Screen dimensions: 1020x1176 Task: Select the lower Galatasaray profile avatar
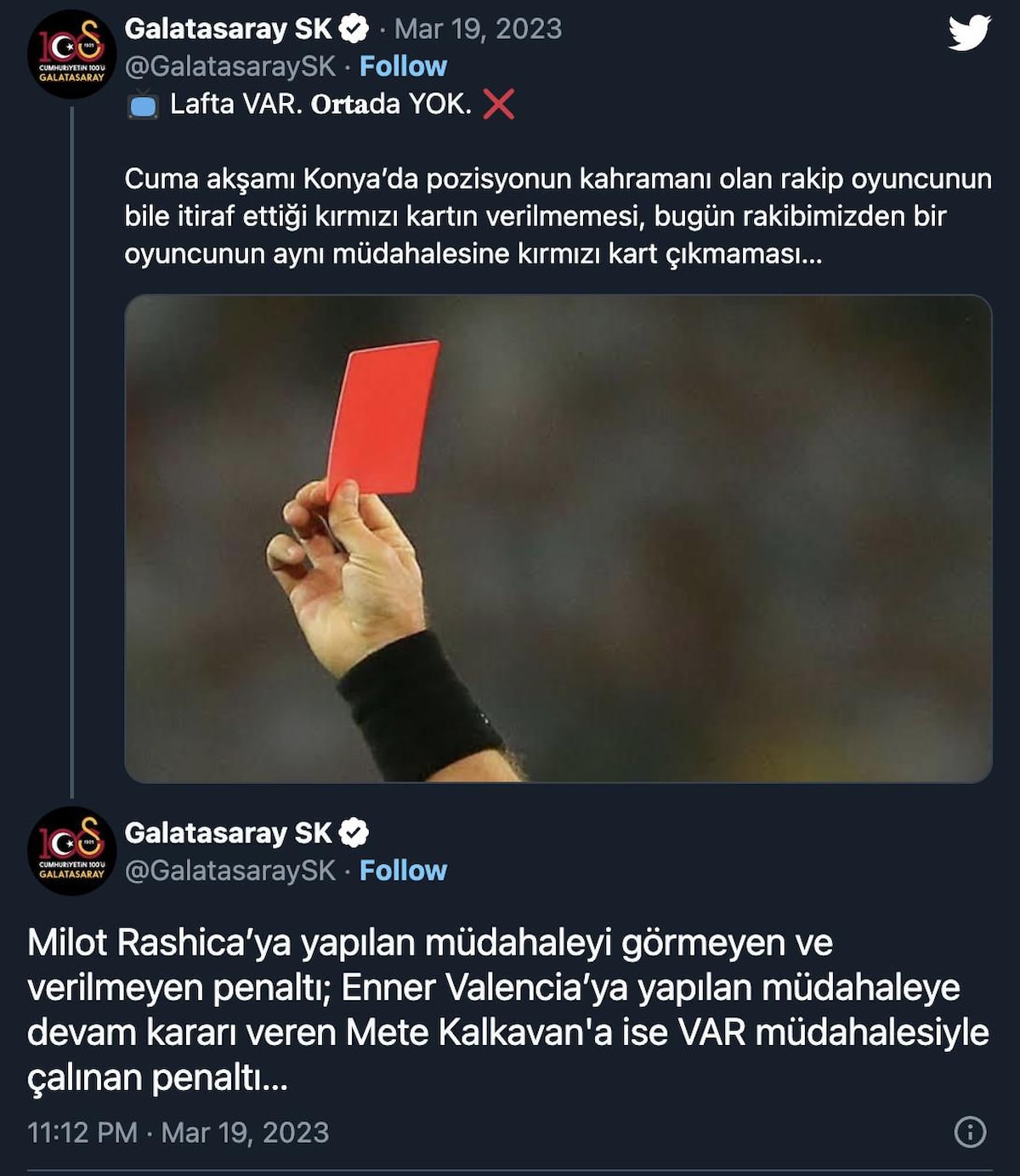point(71,851)
